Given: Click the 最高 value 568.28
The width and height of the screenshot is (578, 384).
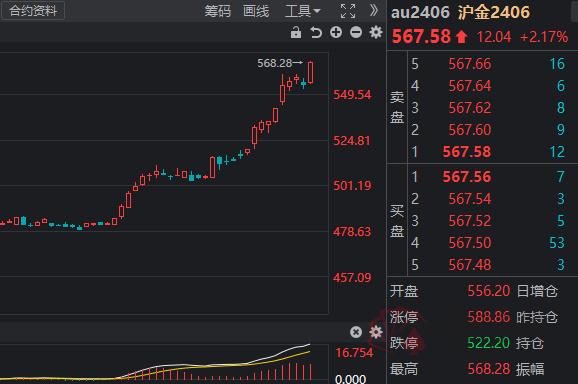Looking at the screenshot, I should (488, 369).
